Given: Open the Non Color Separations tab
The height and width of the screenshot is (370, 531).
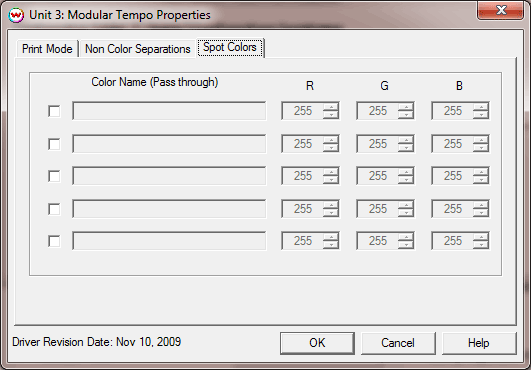Looking at the screenshot, I should click(x=137, y=49).
